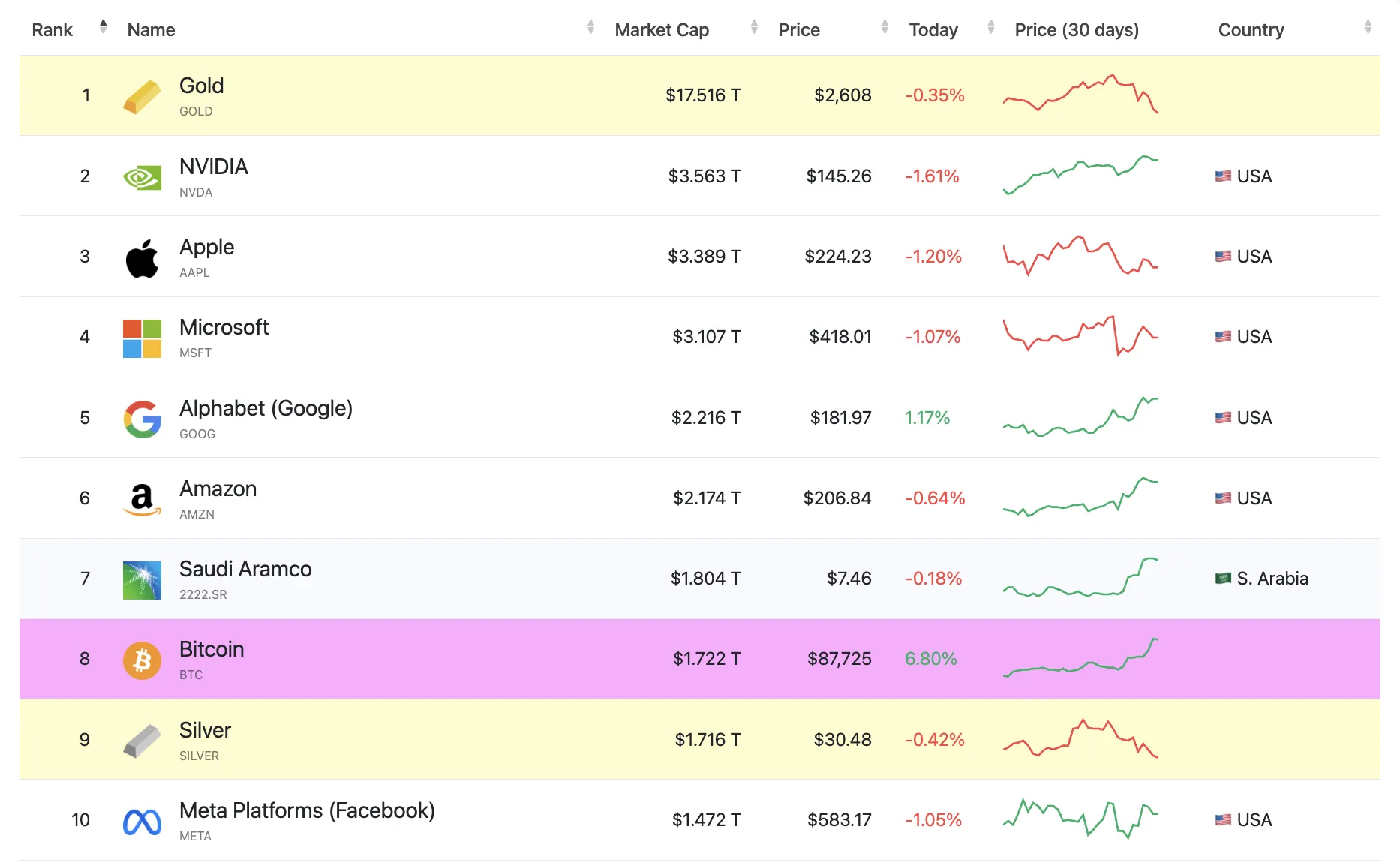
Task: Click the NVIDIA logo icon
Action: tap(142, 177)
